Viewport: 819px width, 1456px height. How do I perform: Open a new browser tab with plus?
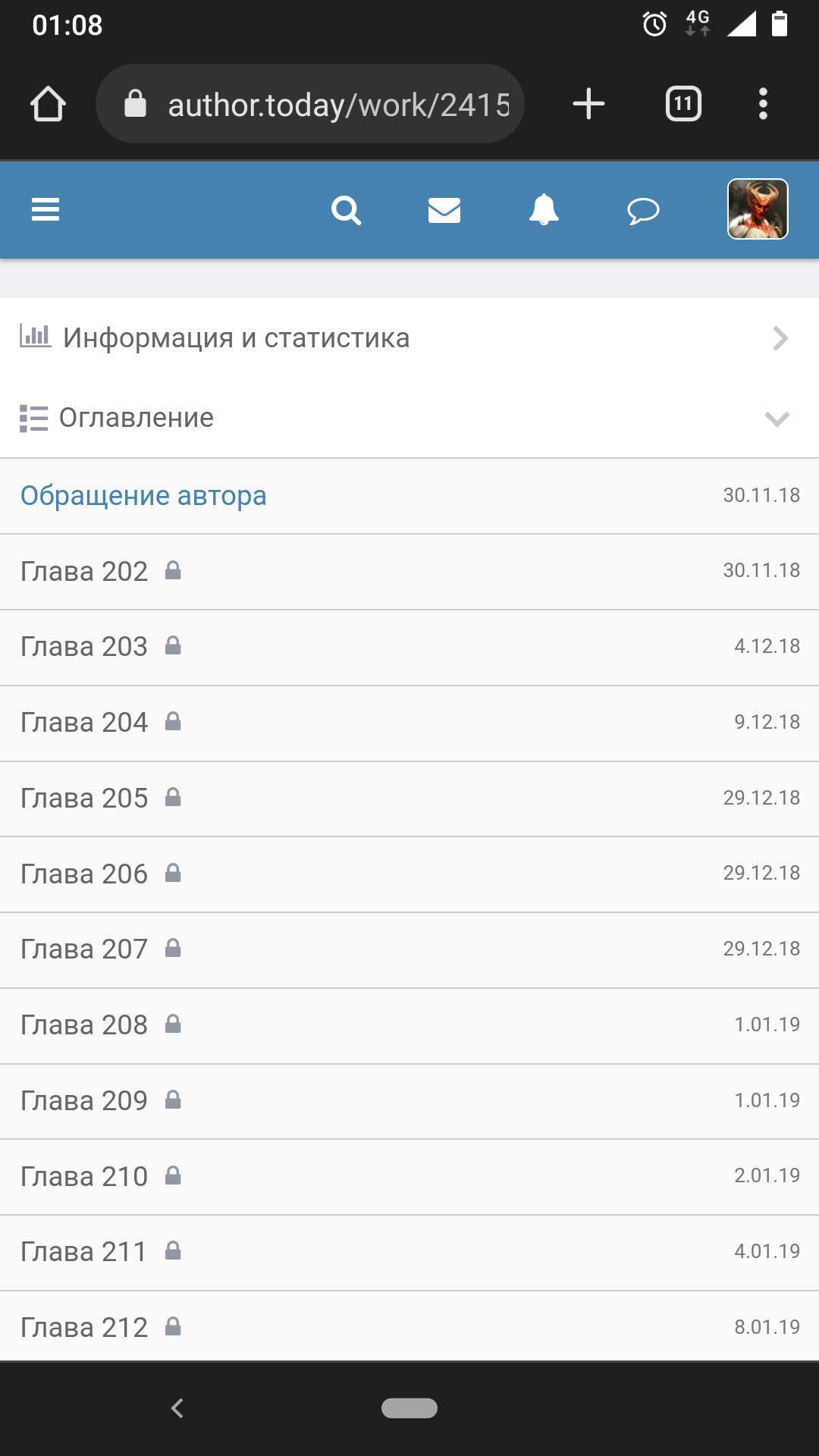pos(588,104)
